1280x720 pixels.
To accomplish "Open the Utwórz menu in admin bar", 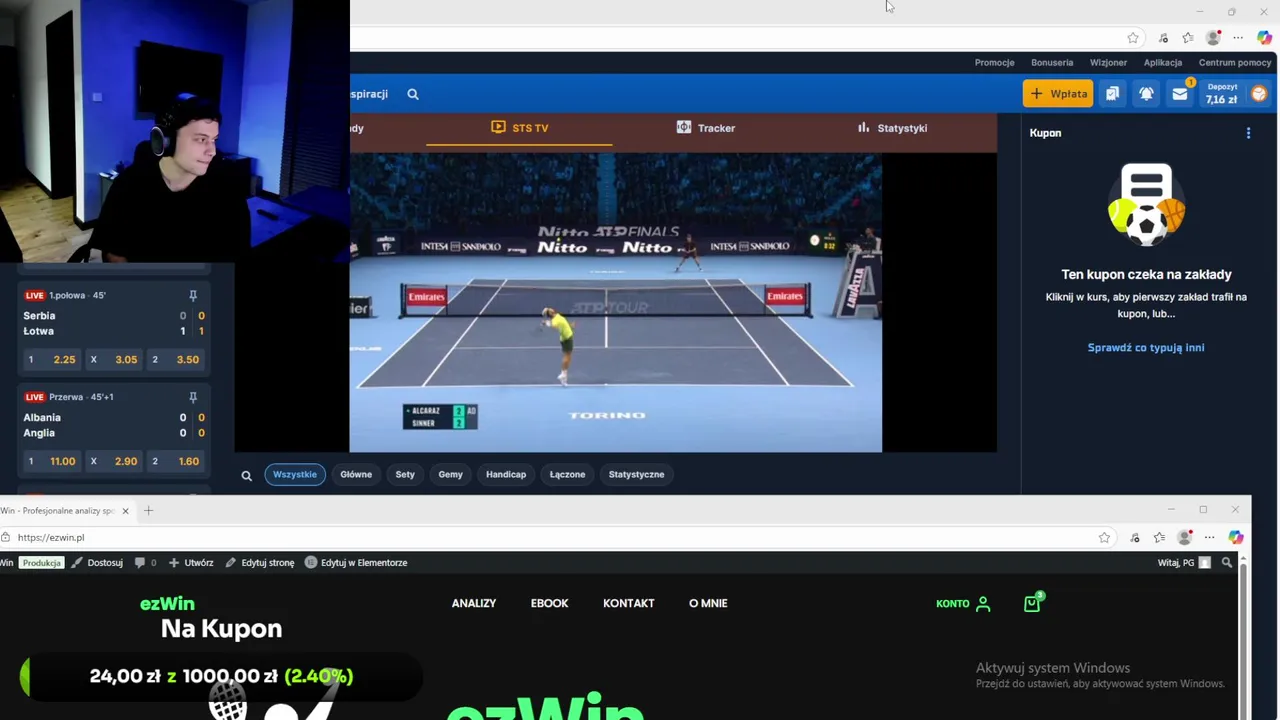I will point(191,563).
